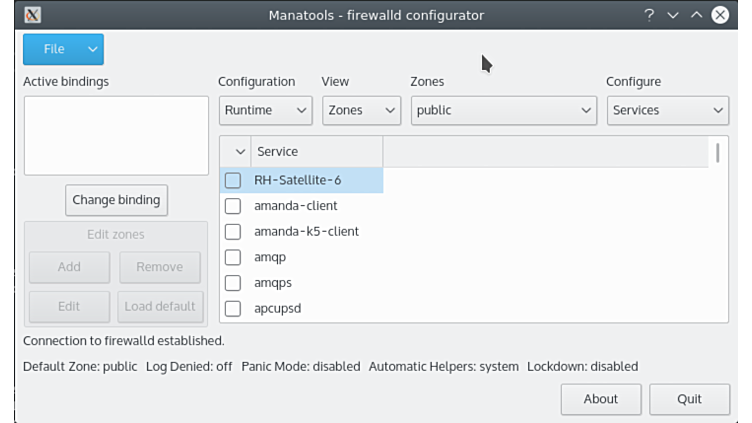Image resolution: width=752 pixels, height=423 pixels.
Task: Tick the amanda-client service checkbox
Action: click(233, 206)
